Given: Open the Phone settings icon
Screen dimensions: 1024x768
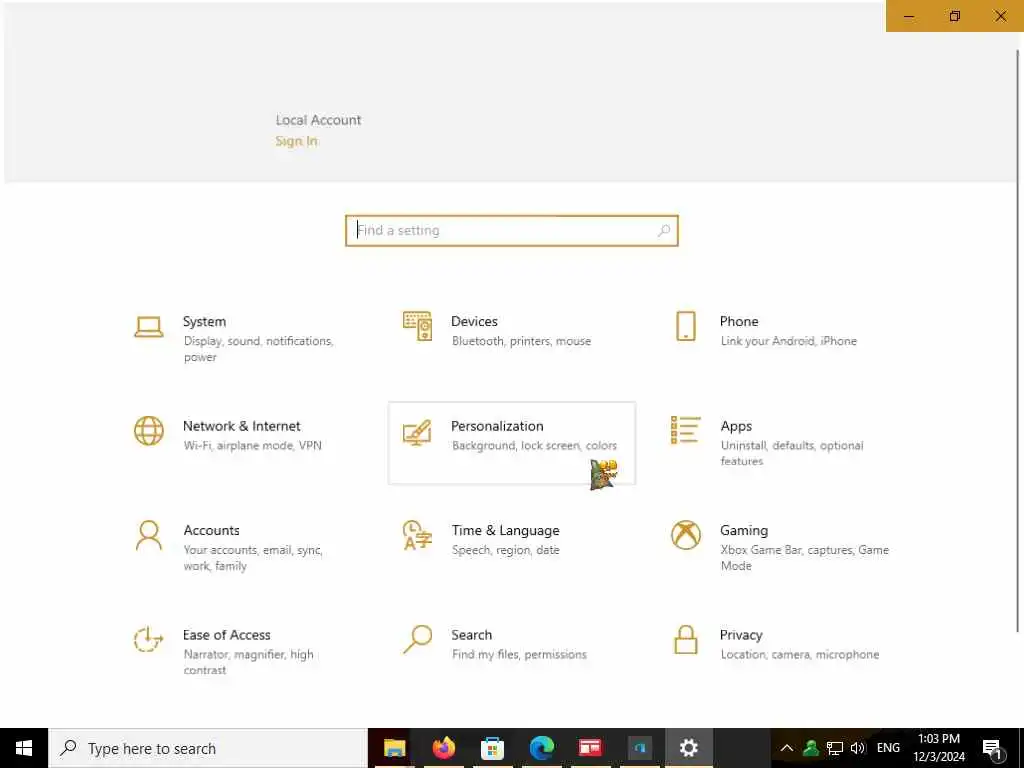Looking at the screenshot, I should click(x=686, y=326).
